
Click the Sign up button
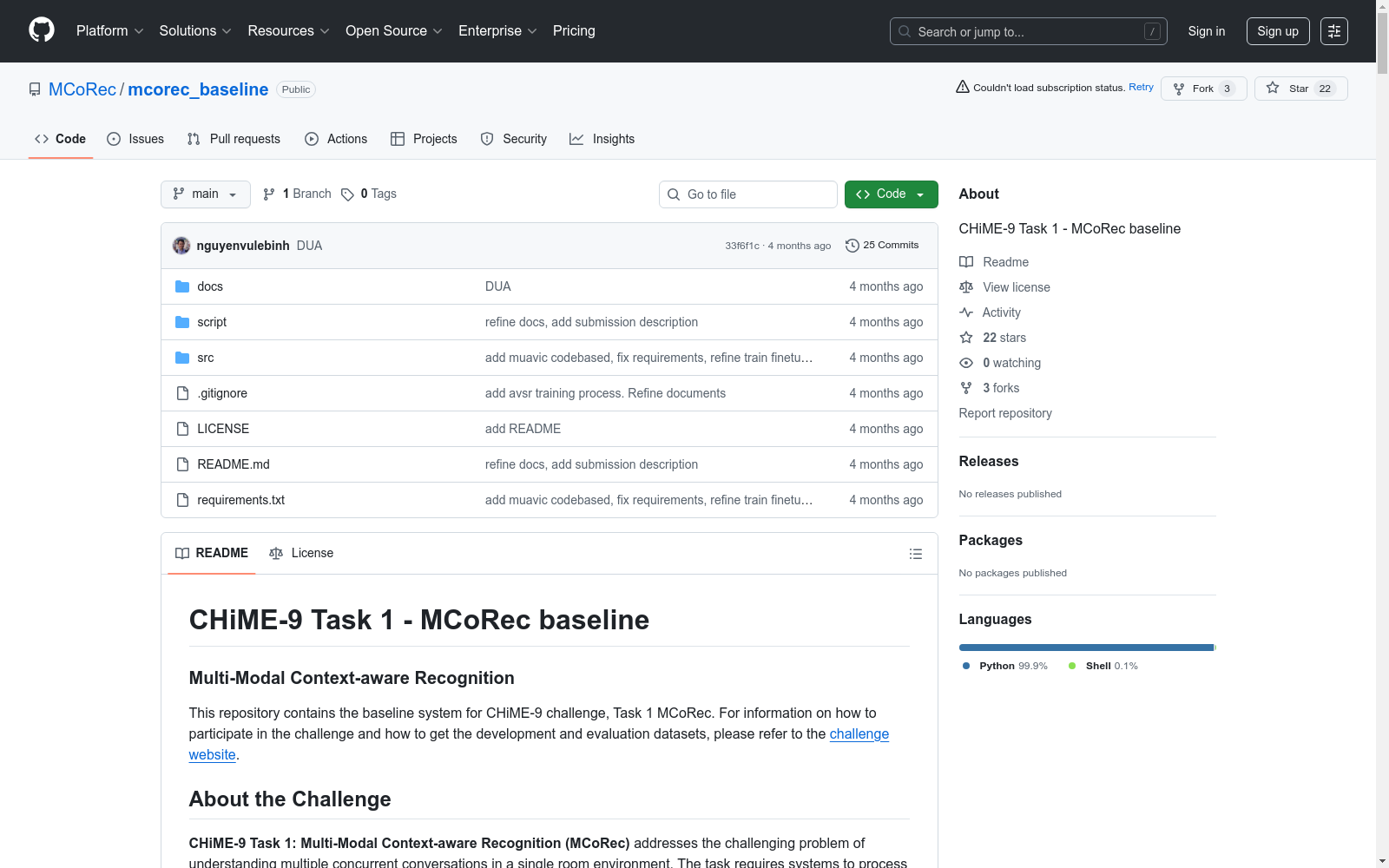pyautogui.click(x=1278, y=31)
